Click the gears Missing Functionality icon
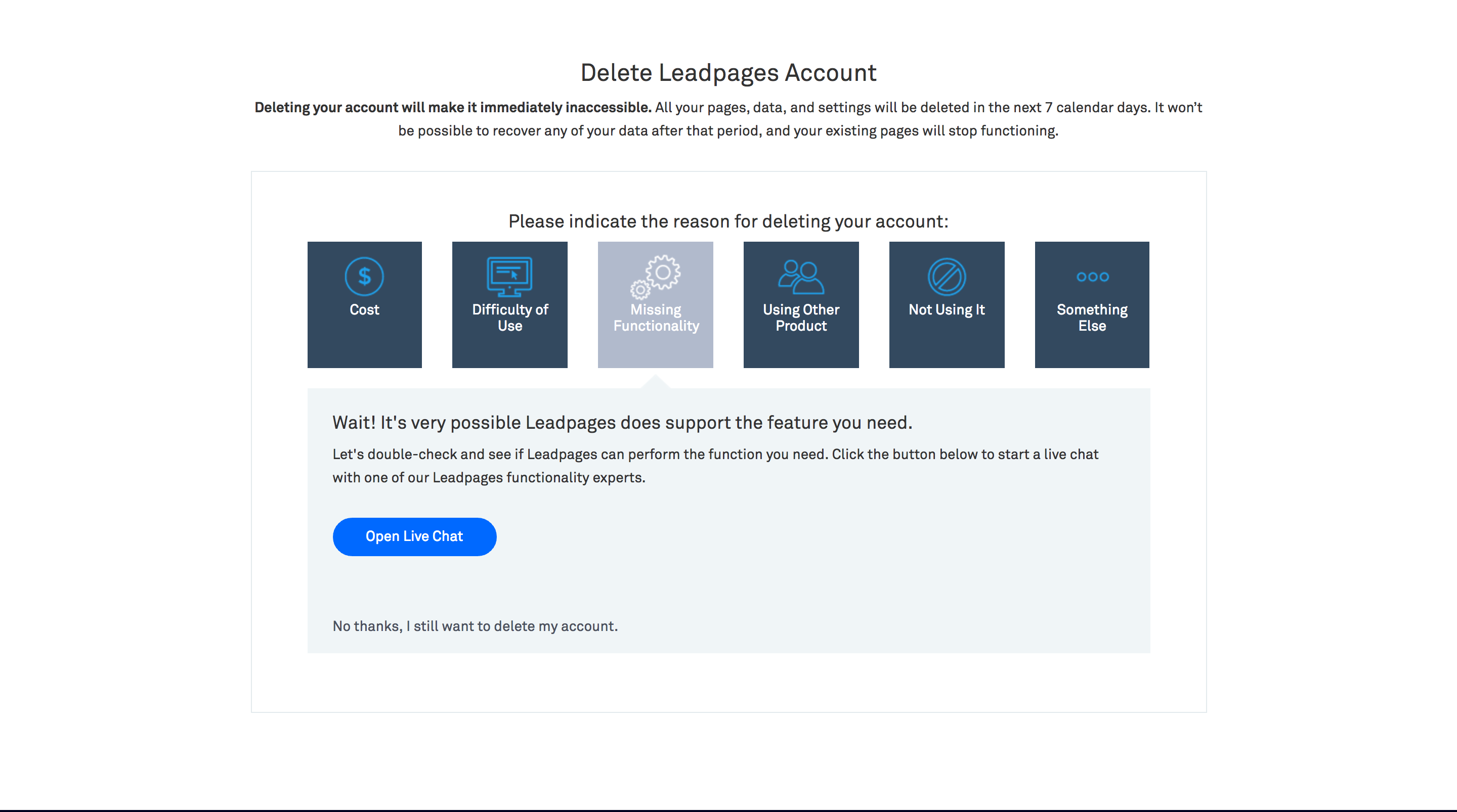This screenshot has height=812, width=1457. (656, 277)
